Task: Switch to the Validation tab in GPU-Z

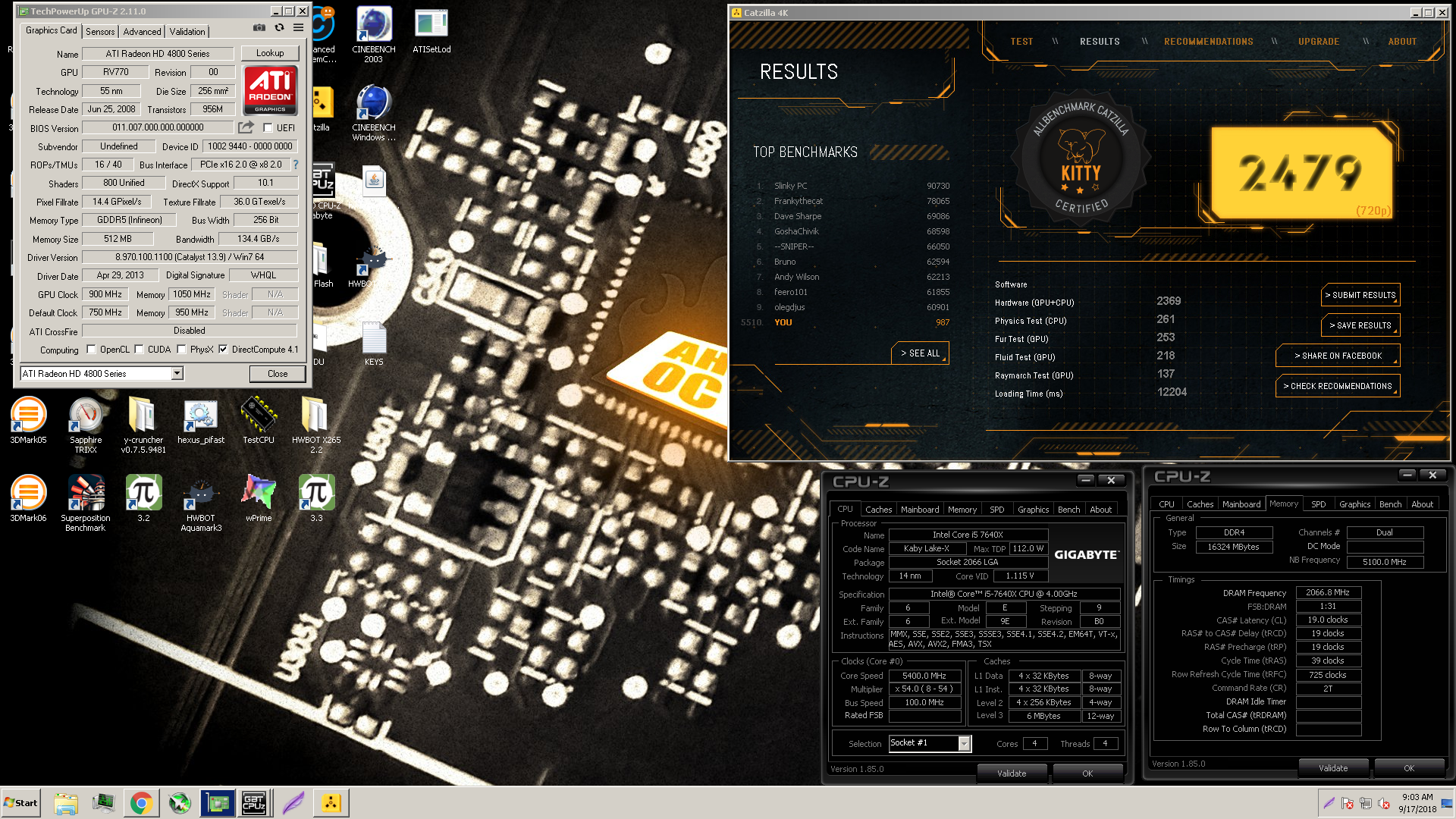Action: click(187, 32)
